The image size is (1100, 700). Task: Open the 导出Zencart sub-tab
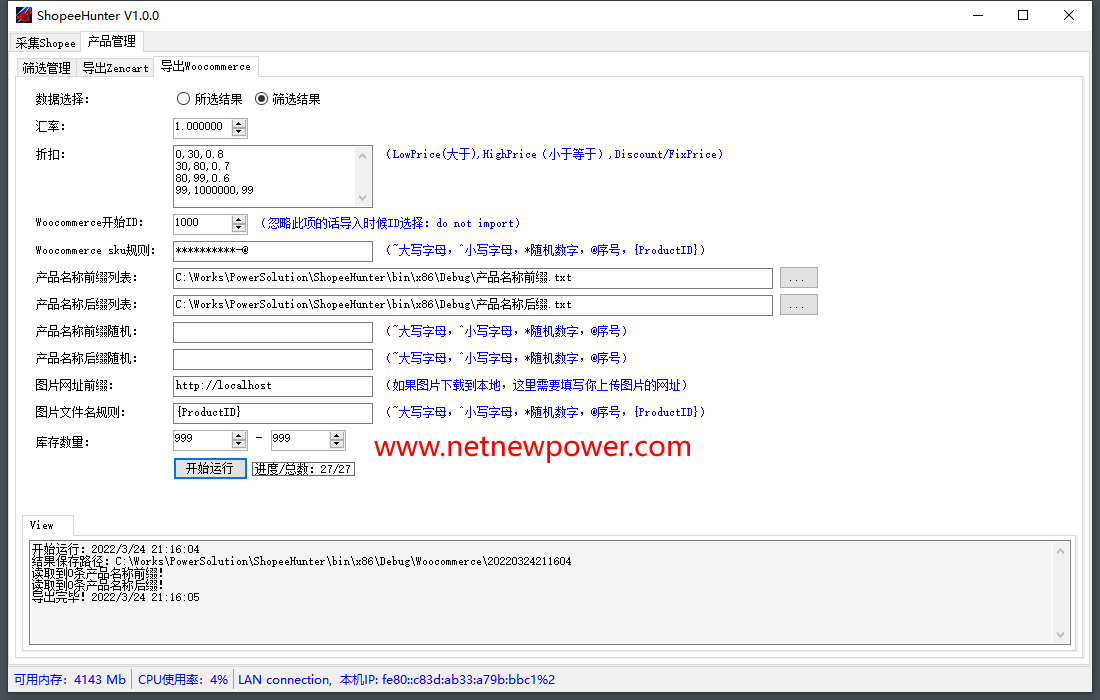[x=115, y=68]
